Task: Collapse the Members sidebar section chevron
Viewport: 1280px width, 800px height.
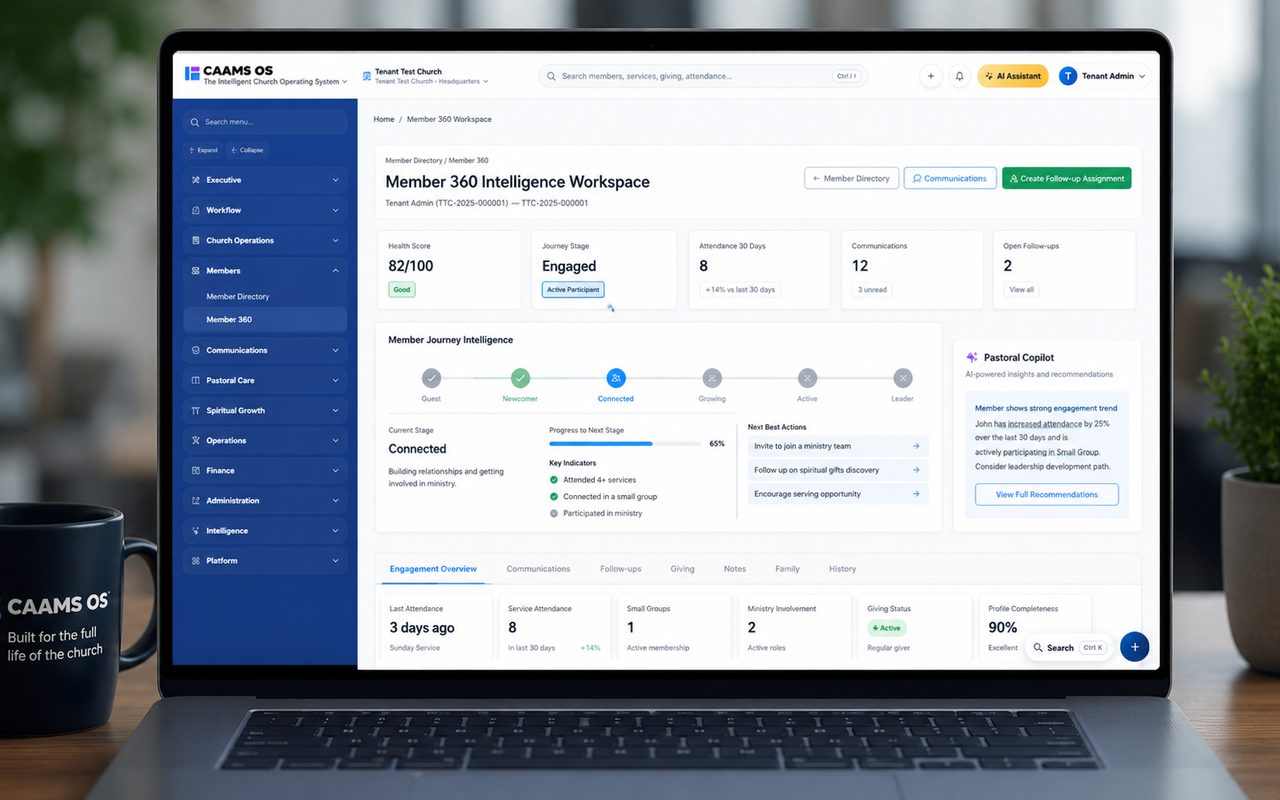Action: point(335,271)
